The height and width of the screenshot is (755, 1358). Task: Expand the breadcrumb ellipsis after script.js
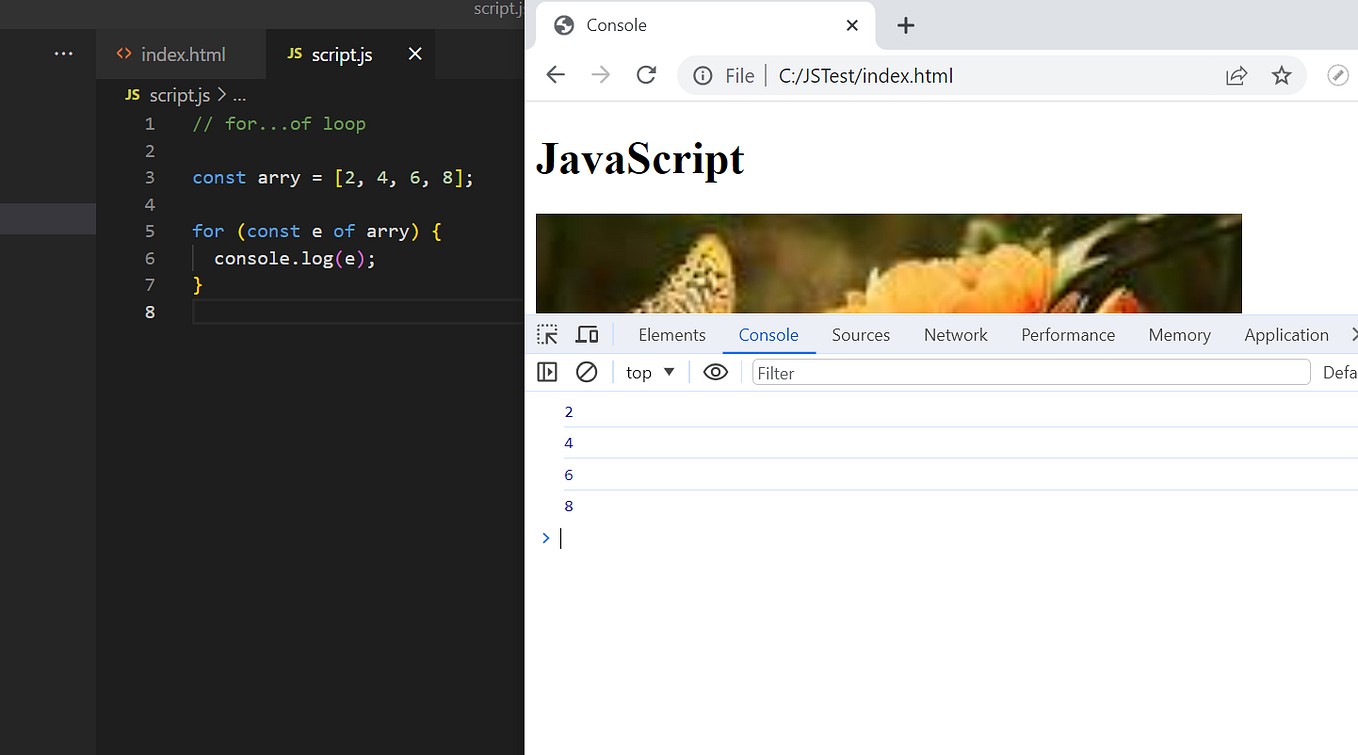pos(239,96)
